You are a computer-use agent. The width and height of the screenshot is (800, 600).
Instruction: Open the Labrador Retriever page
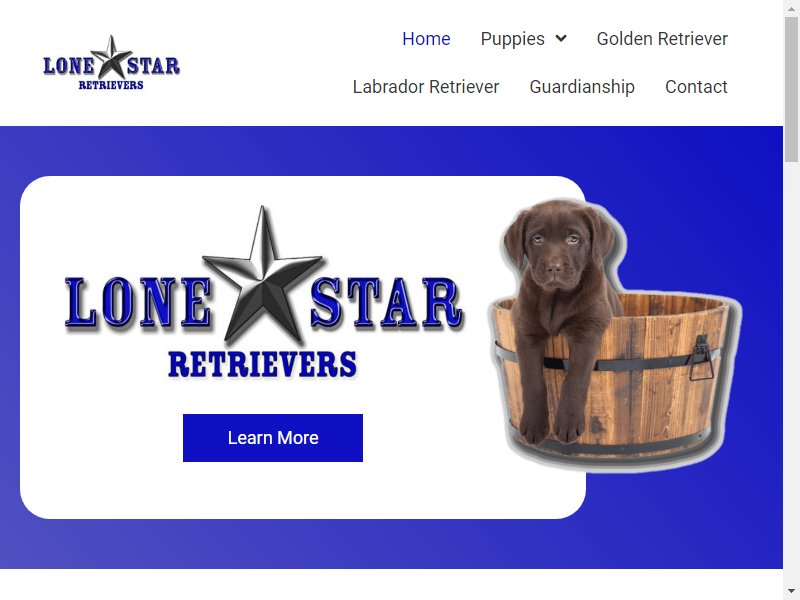pyautogui.click(x=426, y=87)
